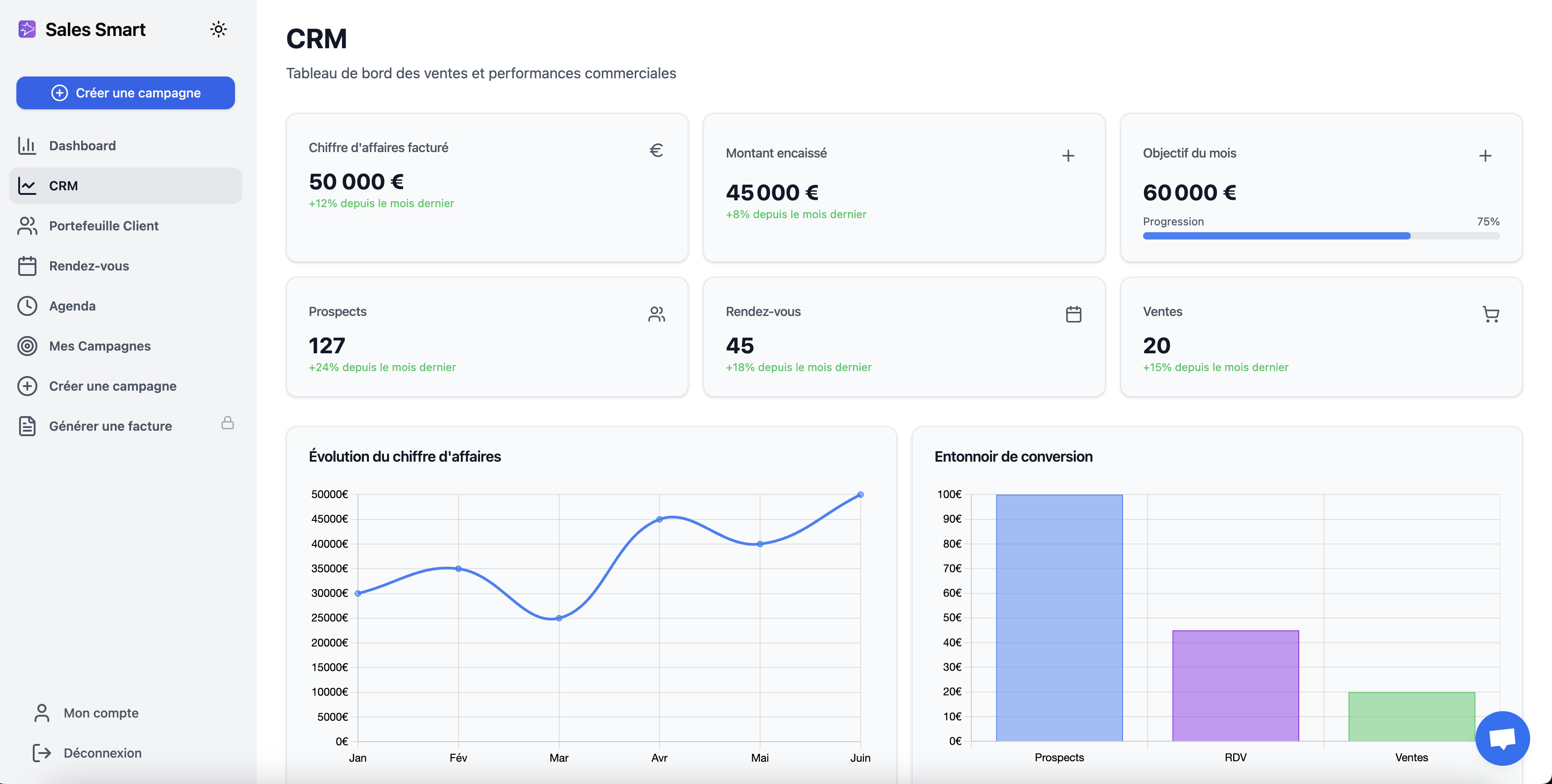1552x784 pixels.
Task: Click the plus icon on Objectif du mois
Action: 1485,156
